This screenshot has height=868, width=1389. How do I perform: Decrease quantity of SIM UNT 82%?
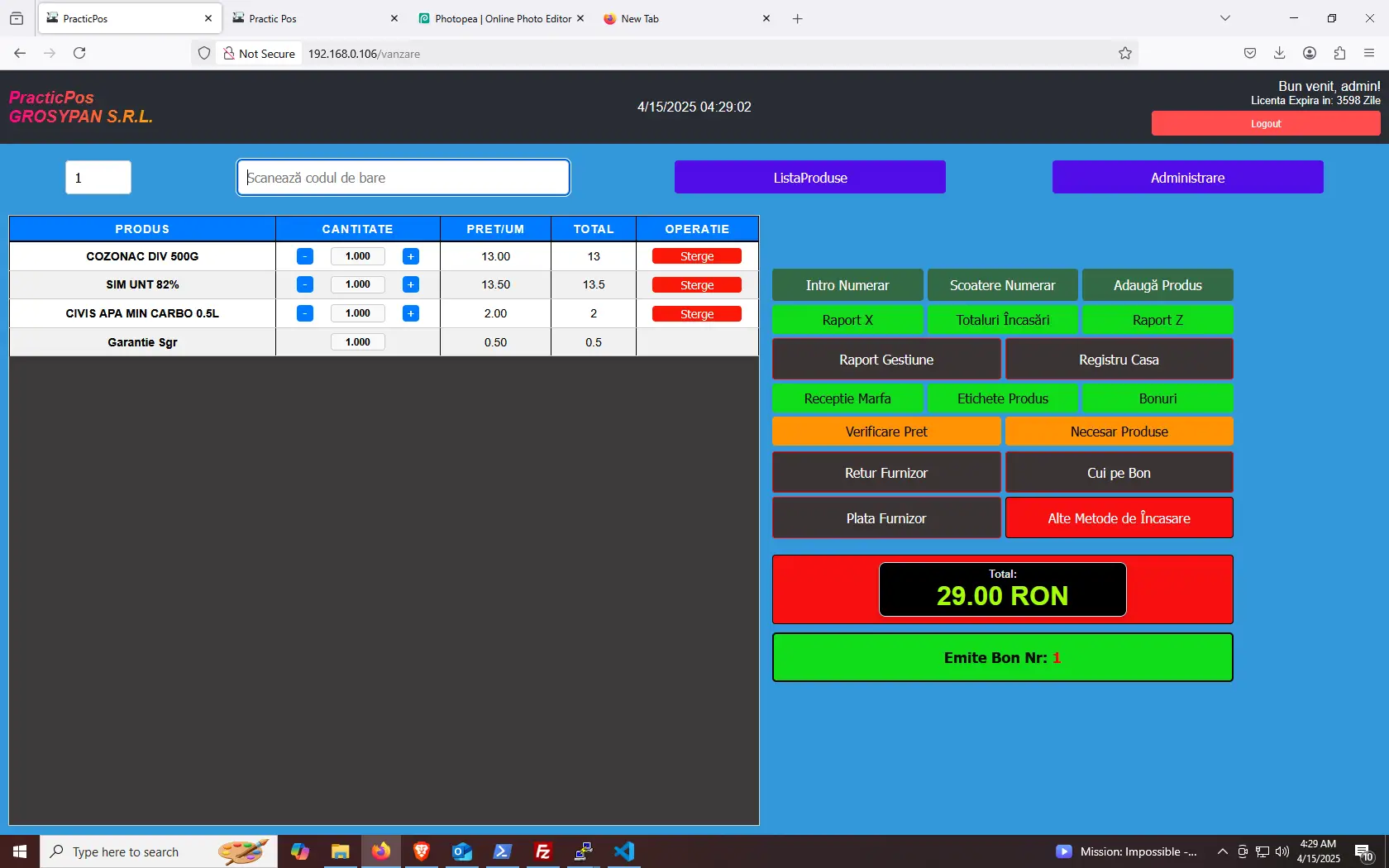[x=305, y=284]
